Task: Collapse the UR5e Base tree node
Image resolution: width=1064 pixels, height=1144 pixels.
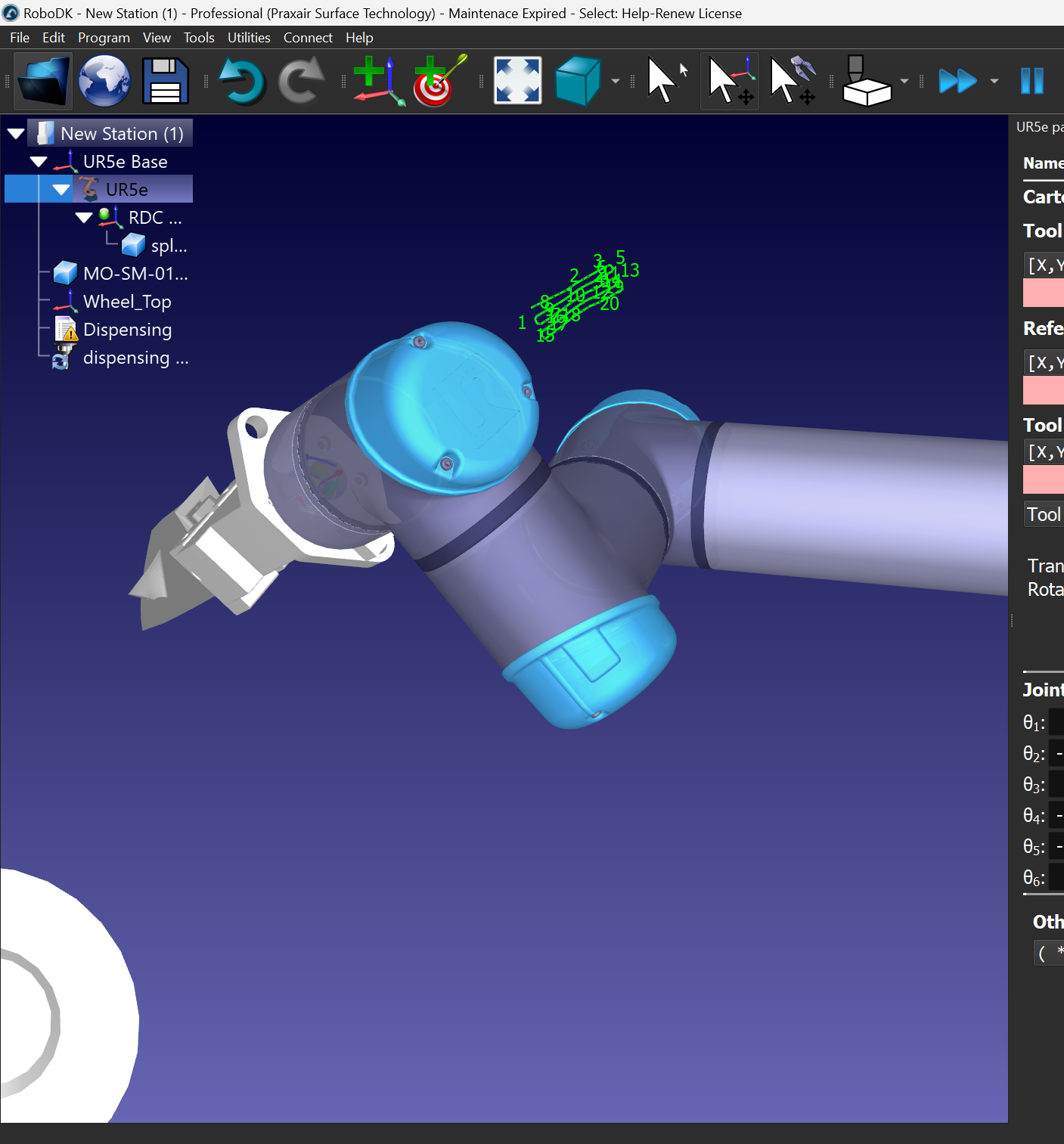Action: click(39, 162)
